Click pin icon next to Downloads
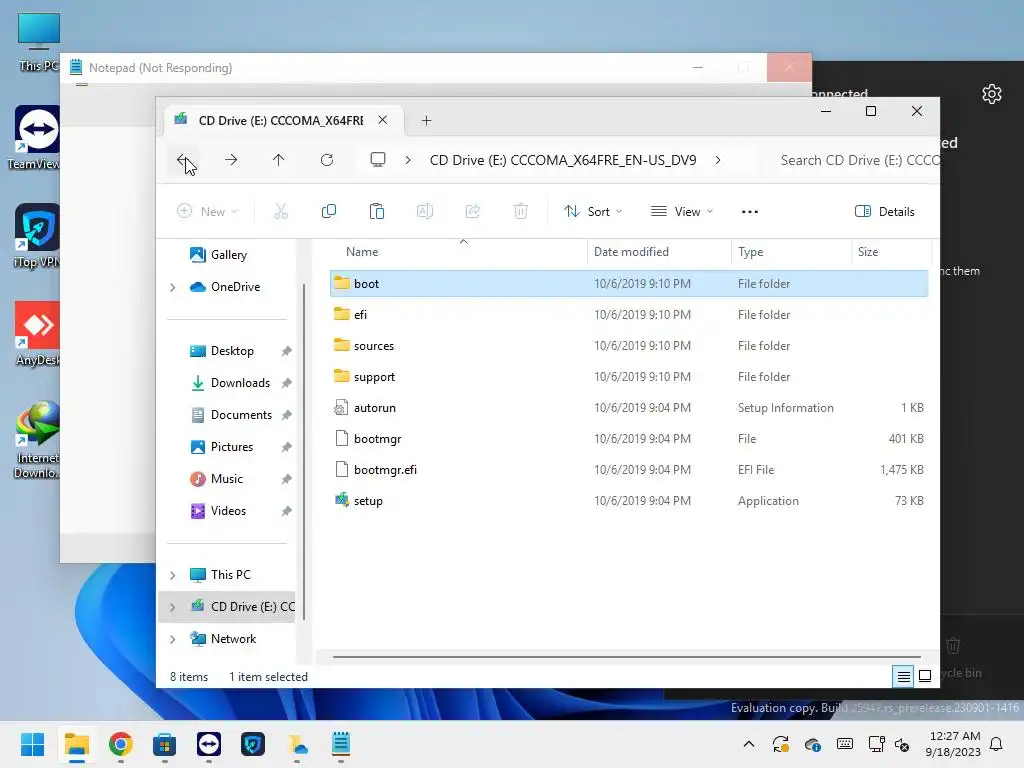This screenshot has height=768, width=1024. (x=286, y=383)
